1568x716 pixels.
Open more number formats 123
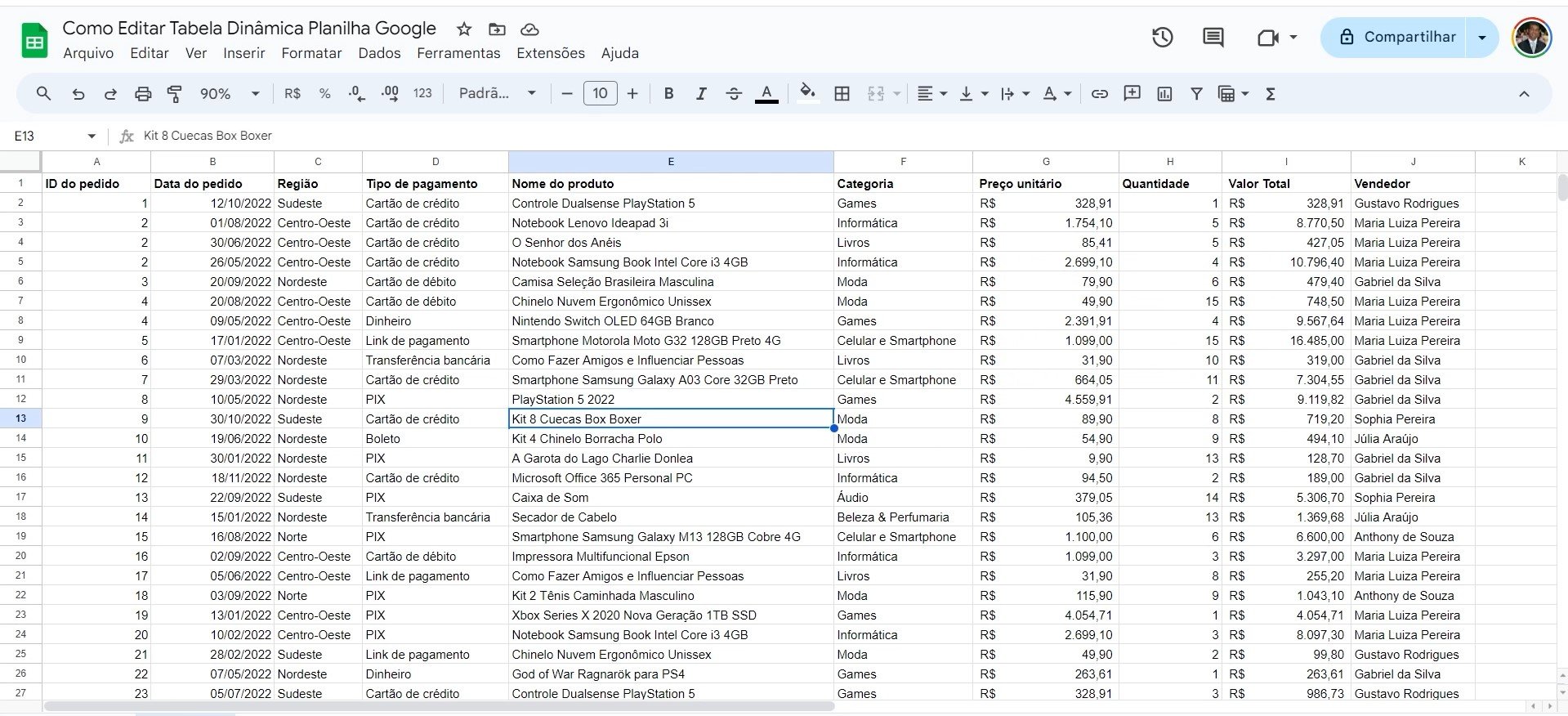click(422, 94)
